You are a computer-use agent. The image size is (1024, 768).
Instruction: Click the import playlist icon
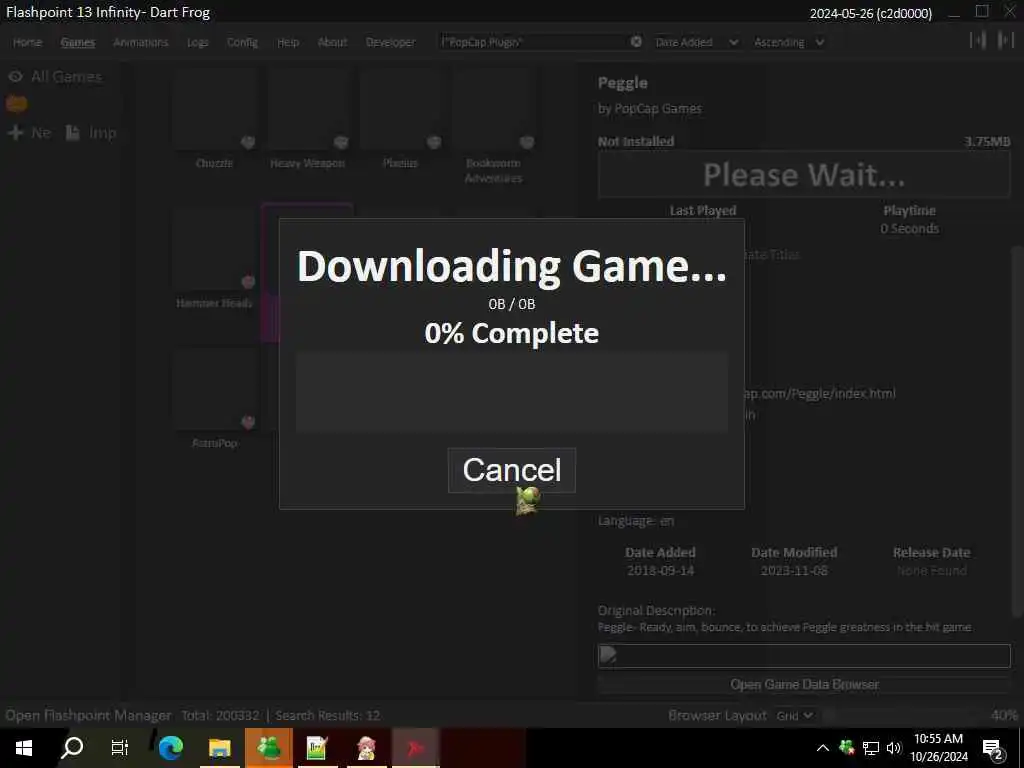[x=72, y=133]
